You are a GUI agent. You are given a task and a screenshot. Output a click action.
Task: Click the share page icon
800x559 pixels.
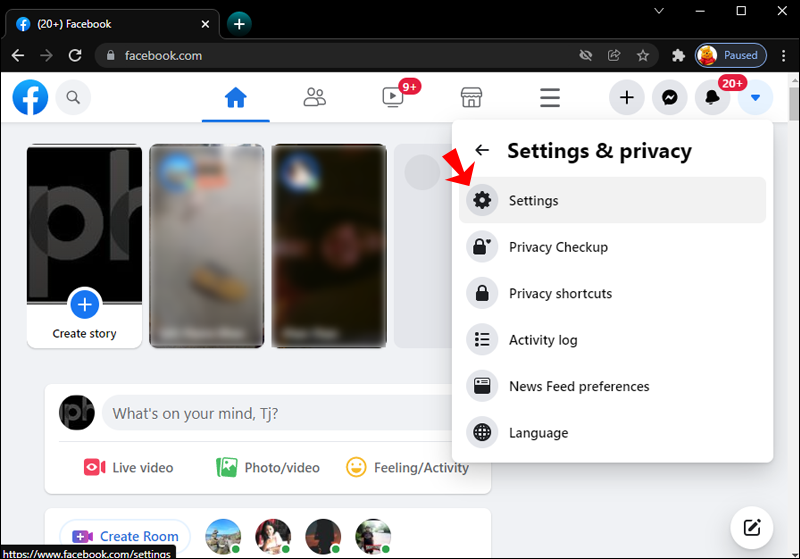point(614,55)
